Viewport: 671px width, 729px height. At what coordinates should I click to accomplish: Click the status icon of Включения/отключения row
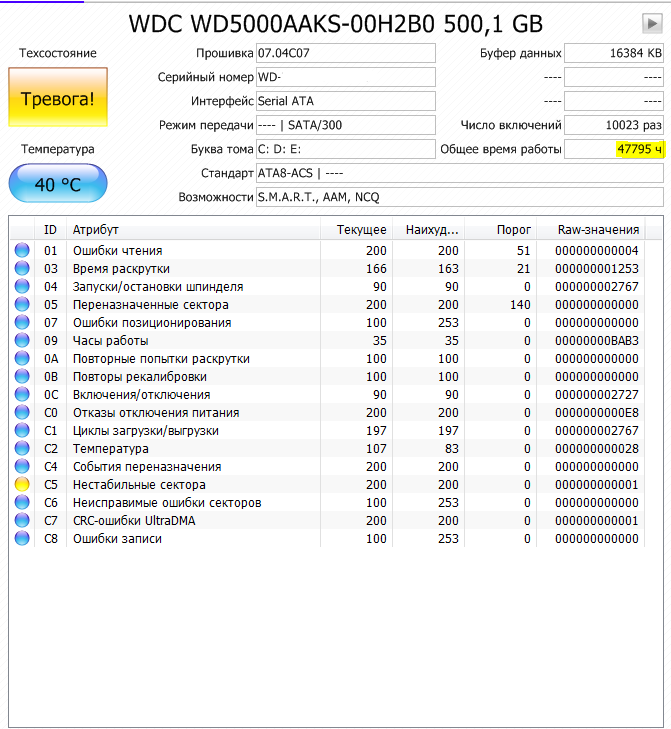point(22,394)
